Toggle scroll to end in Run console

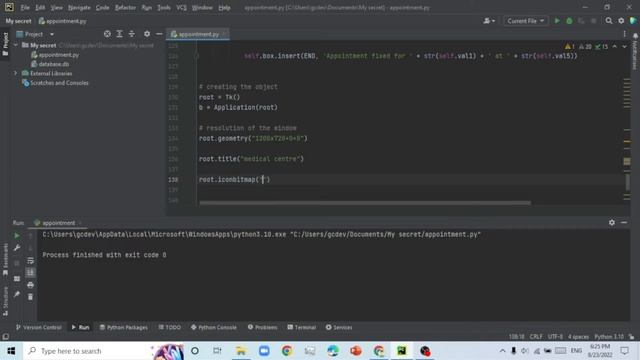point(30,273)
